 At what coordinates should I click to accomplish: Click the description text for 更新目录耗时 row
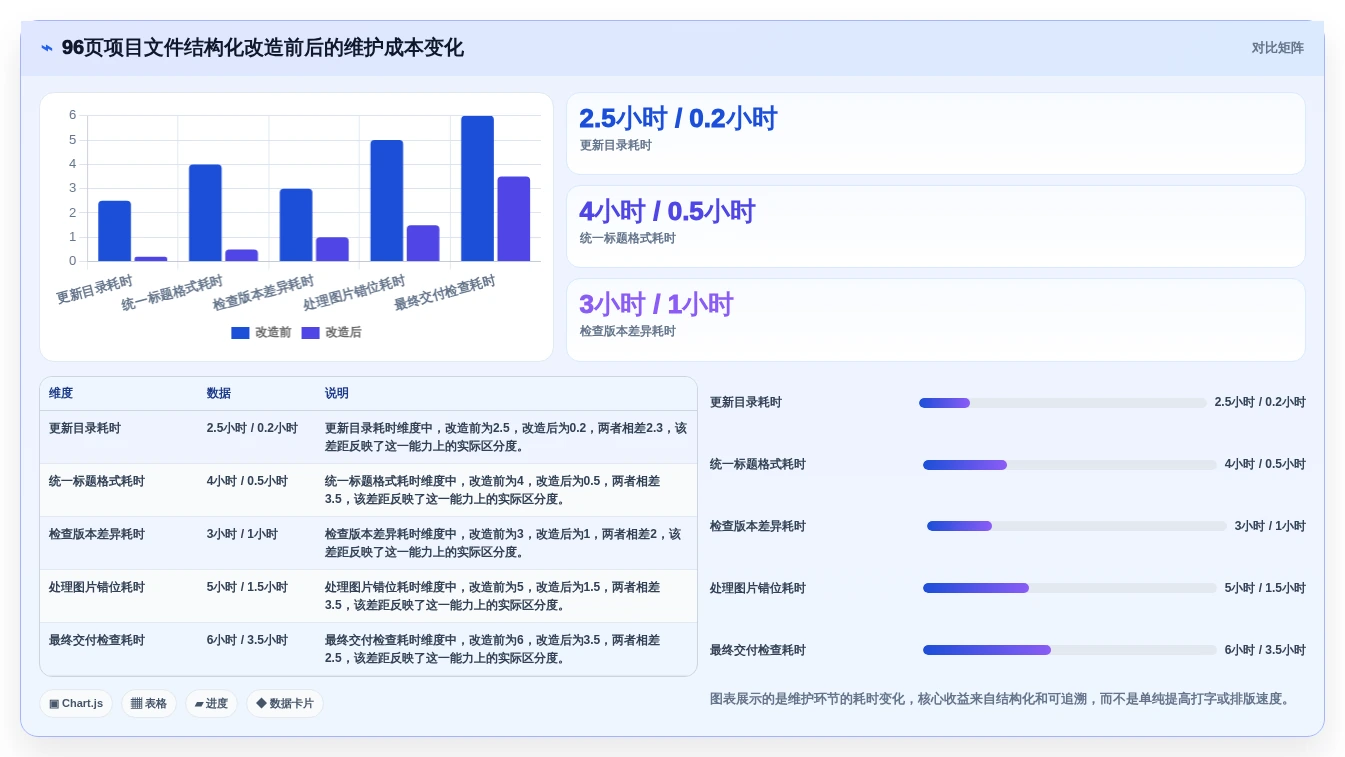click(506, 437)
